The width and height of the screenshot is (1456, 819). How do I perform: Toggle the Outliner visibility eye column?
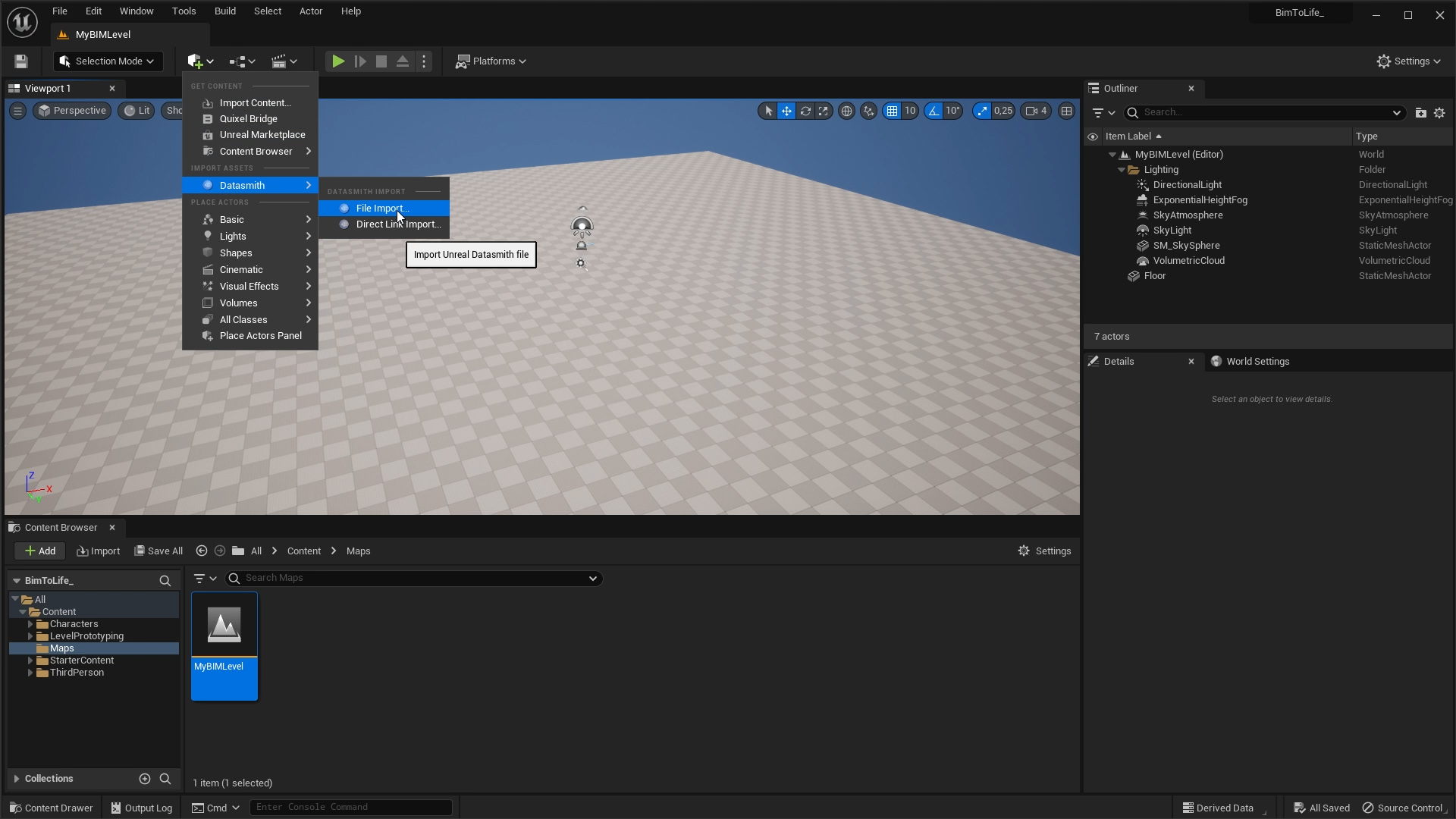pos(1093,137)
